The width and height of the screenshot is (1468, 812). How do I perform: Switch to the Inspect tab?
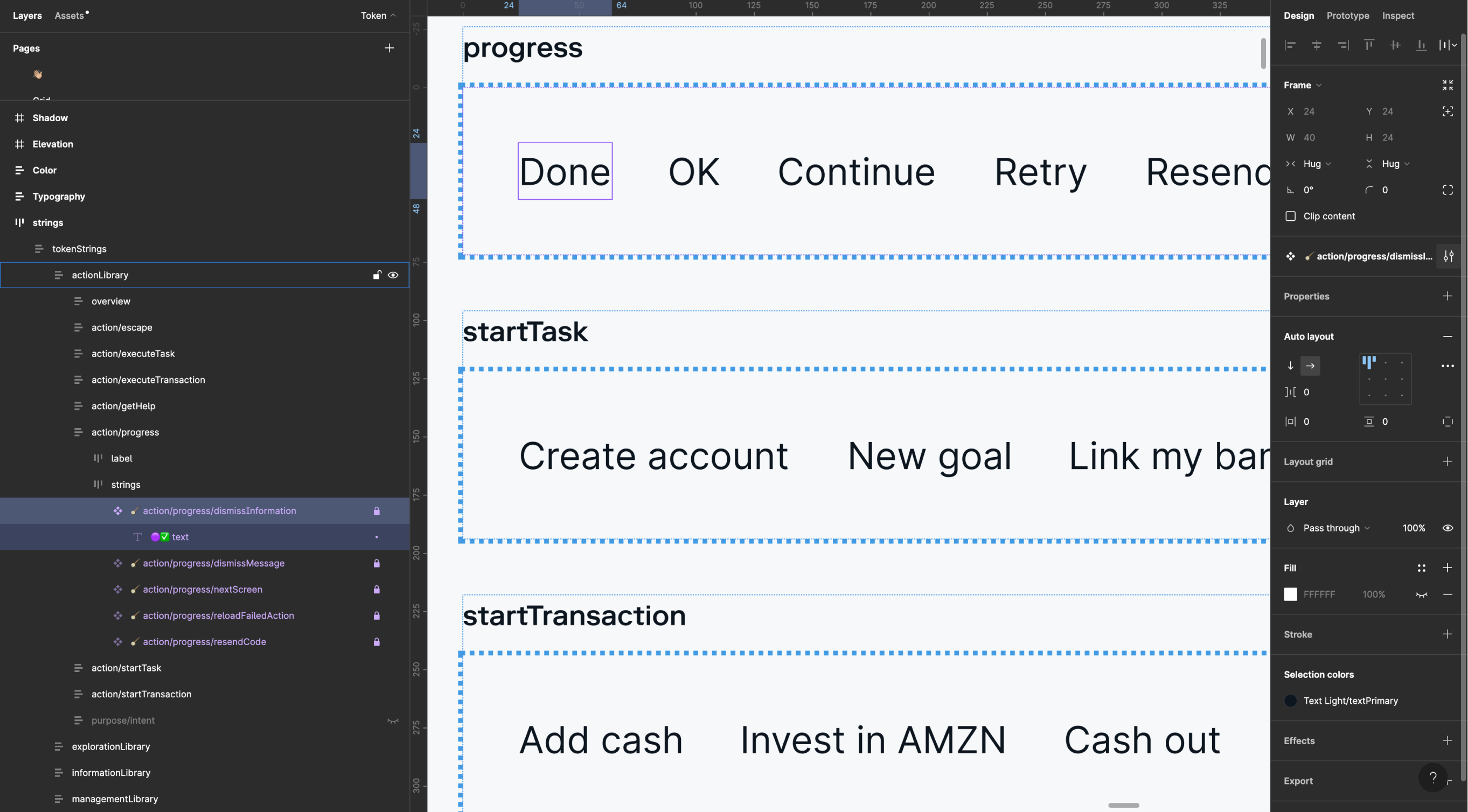coord(1398,16)
